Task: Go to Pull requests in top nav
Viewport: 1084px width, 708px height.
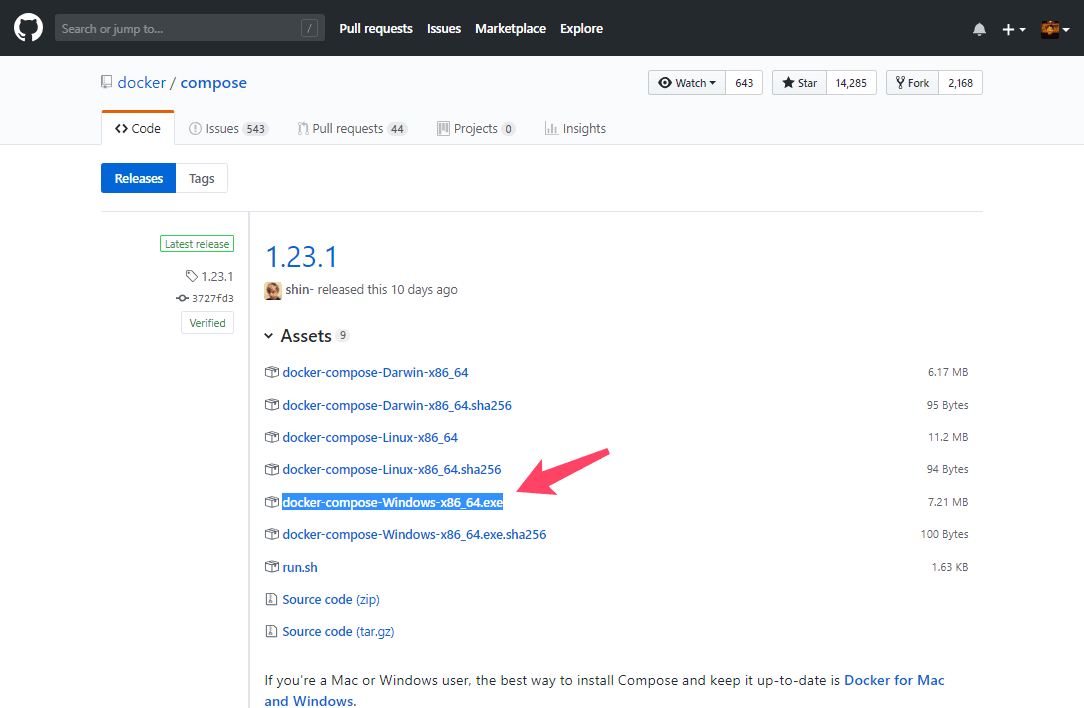Action: (x=375, y=28)
